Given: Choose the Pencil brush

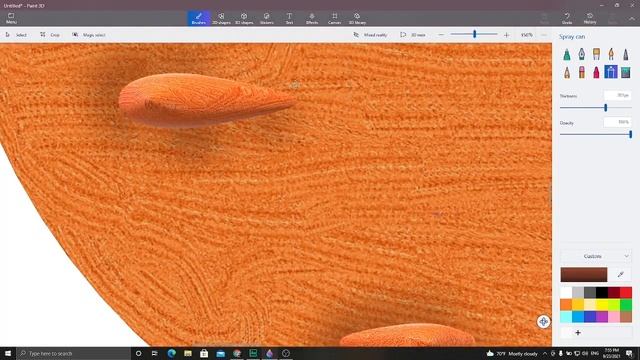Looking at the screenshot, I should 567,72.
